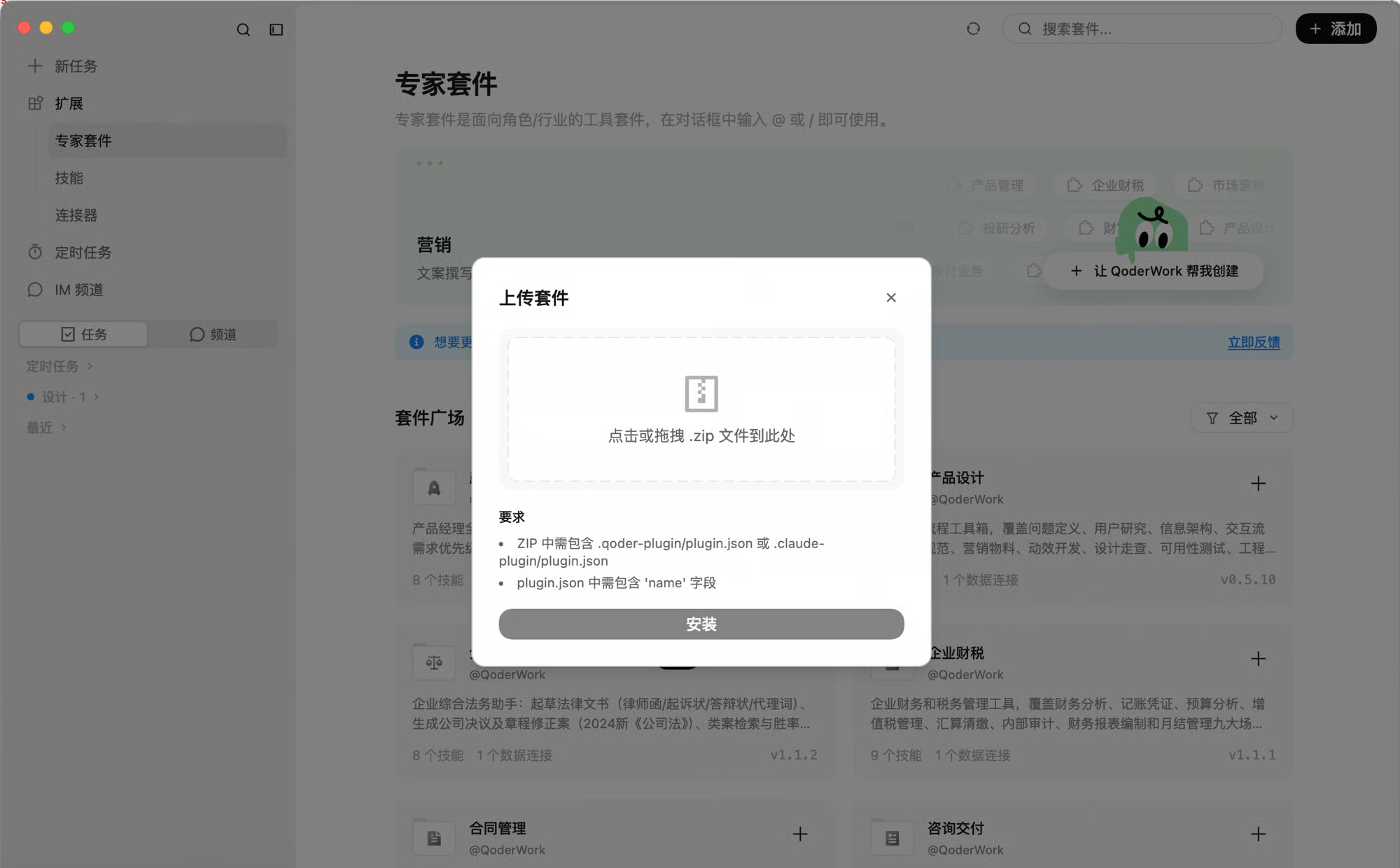Click the 合同管理 suite document icon
The width and height of the screenshot is (1400, 868).
(x=434, y=837)
